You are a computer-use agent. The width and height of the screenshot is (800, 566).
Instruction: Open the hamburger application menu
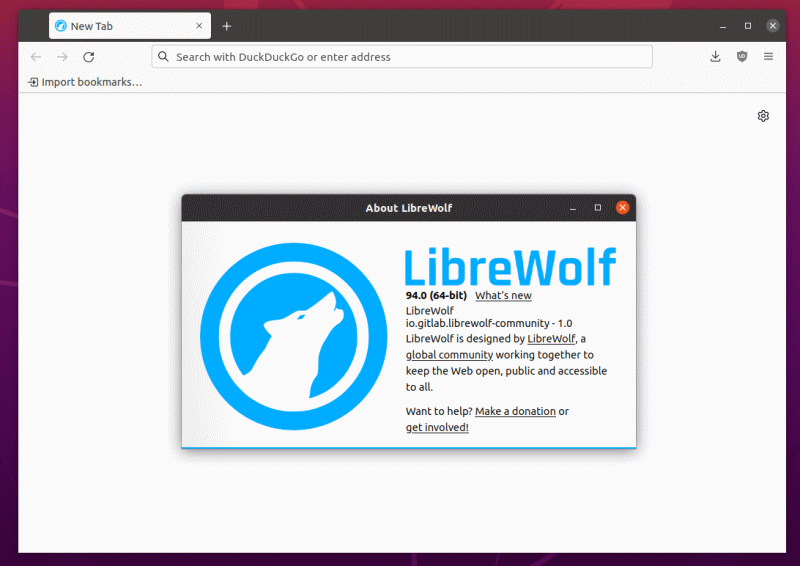768,56
